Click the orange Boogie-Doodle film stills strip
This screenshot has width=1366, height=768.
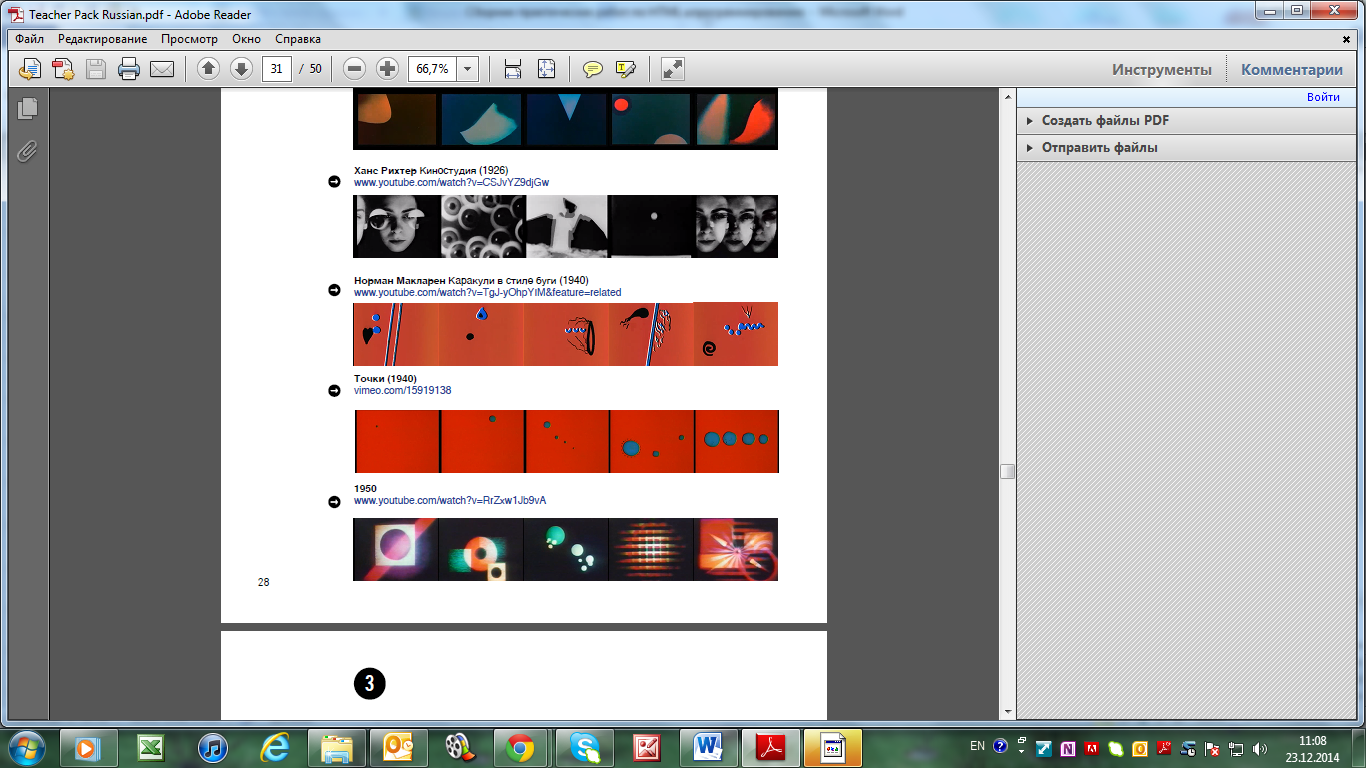[x=565, y=334]
